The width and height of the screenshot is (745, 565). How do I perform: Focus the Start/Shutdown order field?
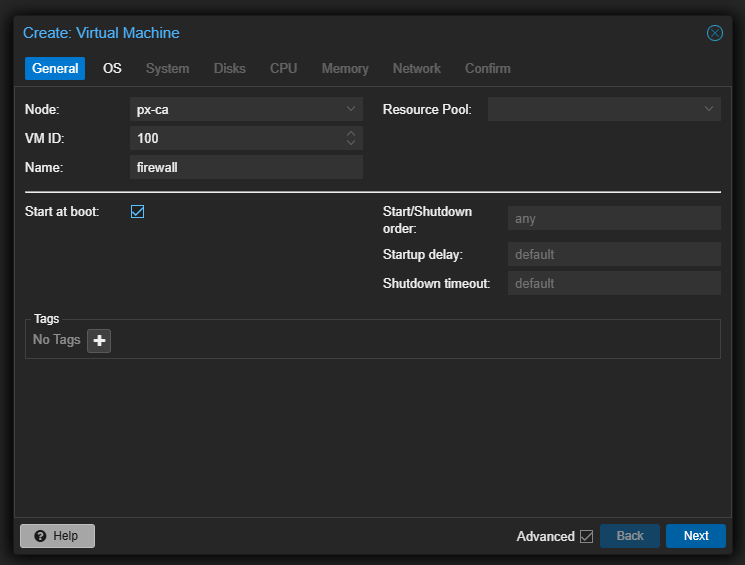pyautogui.click(x=614, y=218)
